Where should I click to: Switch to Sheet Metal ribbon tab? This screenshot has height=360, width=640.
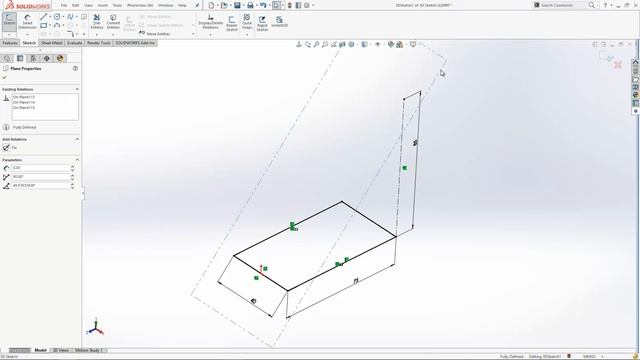point(51,43)
